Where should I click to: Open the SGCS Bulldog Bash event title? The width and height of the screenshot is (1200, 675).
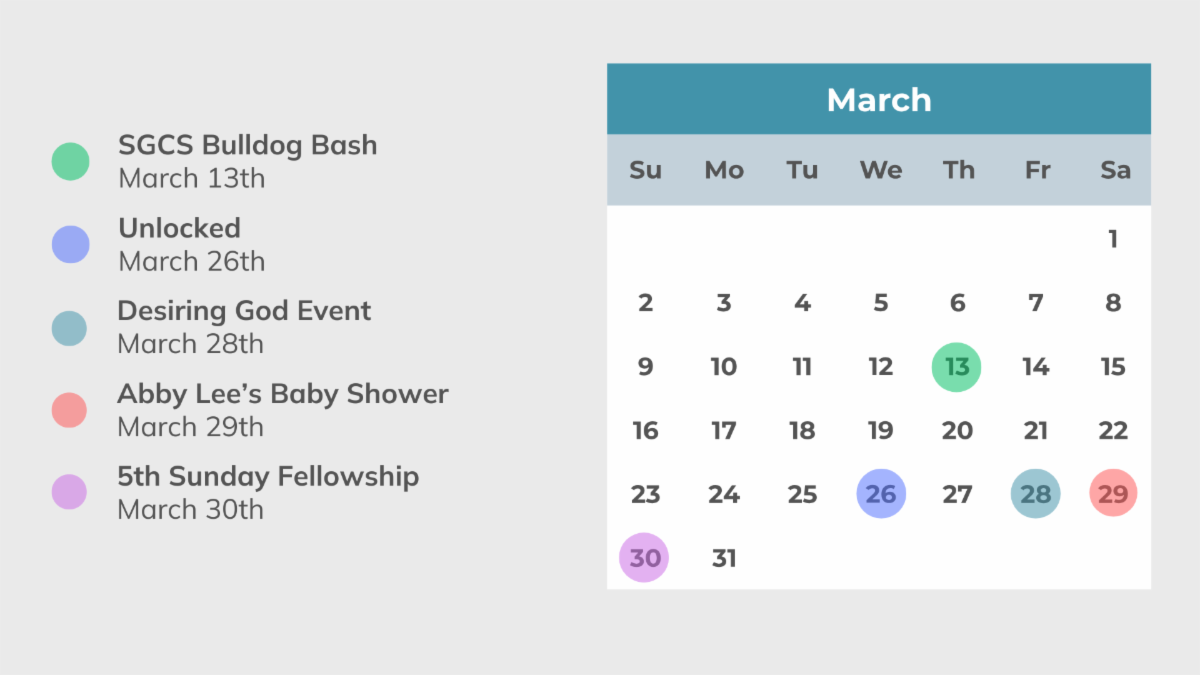pyautogui.click(x=247, y=145)
